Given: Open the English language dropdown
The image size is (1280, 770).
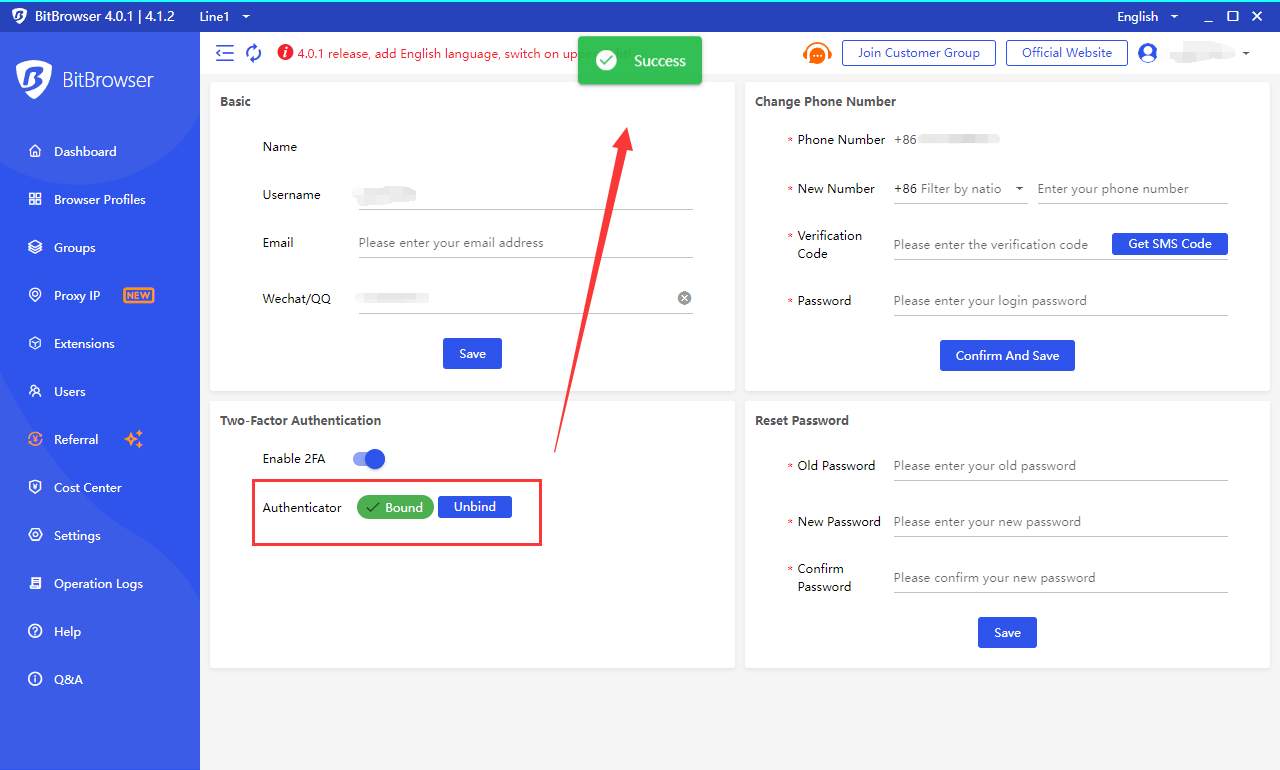Looking at the screenshot, I should [x=1147, y=16].
